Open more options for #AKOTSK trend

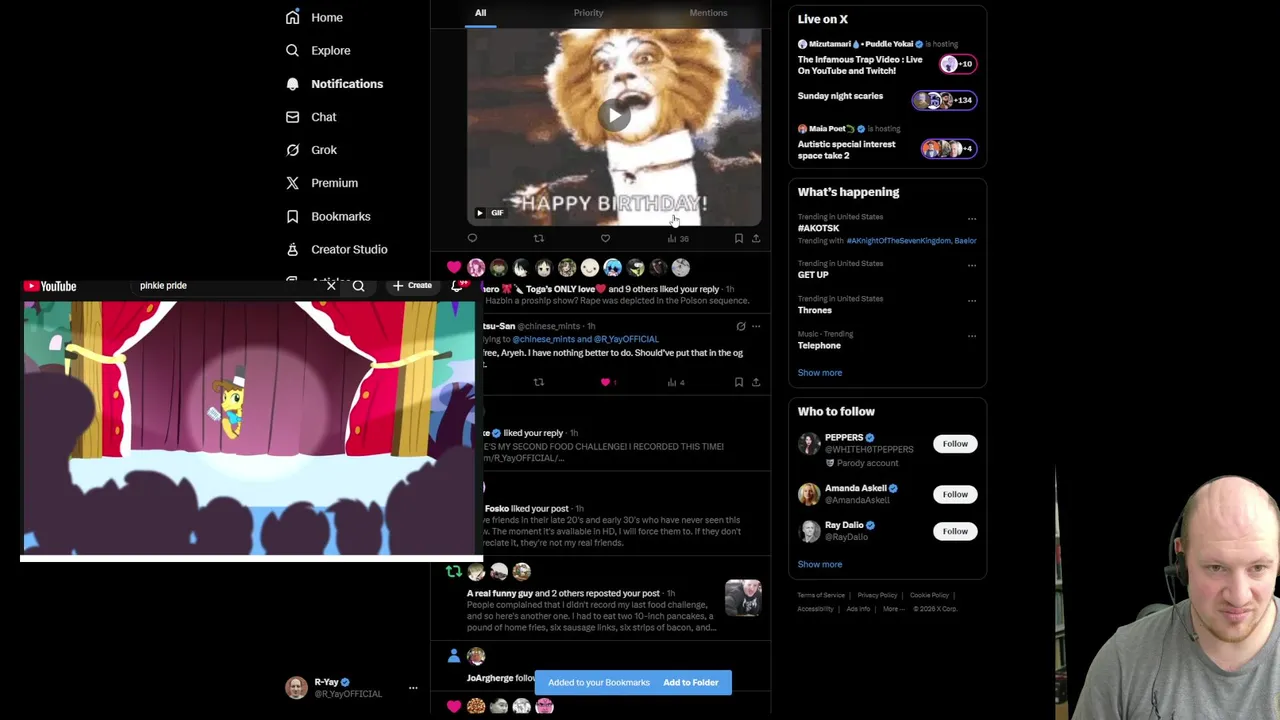972,219
